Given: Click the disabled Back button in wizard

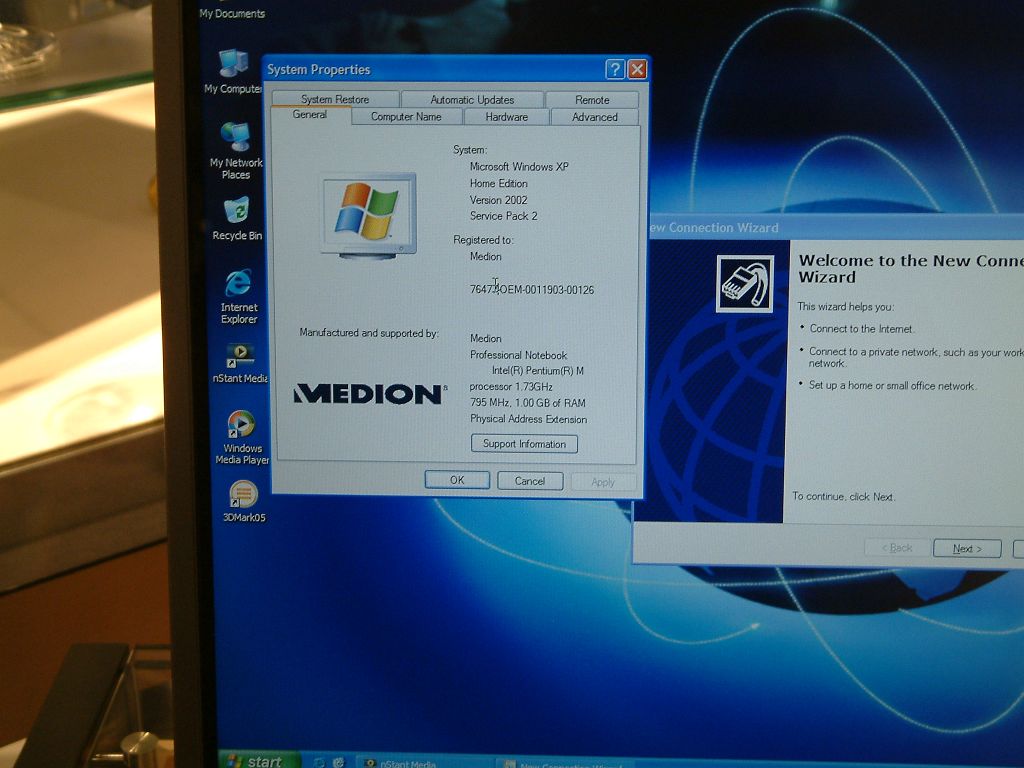Looking at the screenshot, I should click(x=897, y=548).
